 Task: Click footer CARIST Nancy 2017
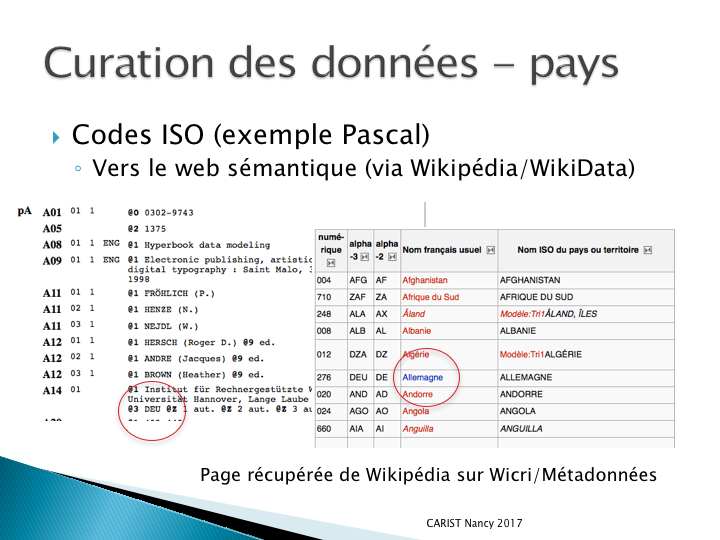474,523
